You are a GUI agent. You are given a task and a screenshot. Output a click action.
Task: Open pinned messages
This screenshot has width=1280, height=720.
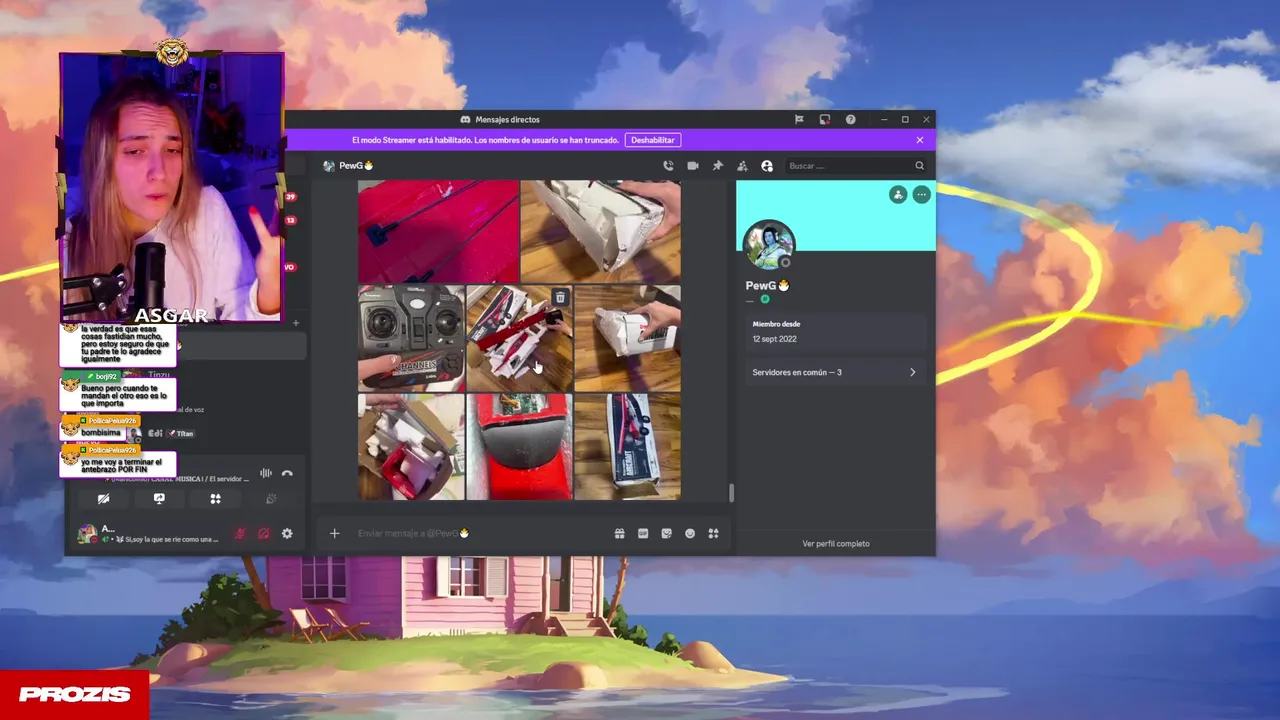coord(717,166)
